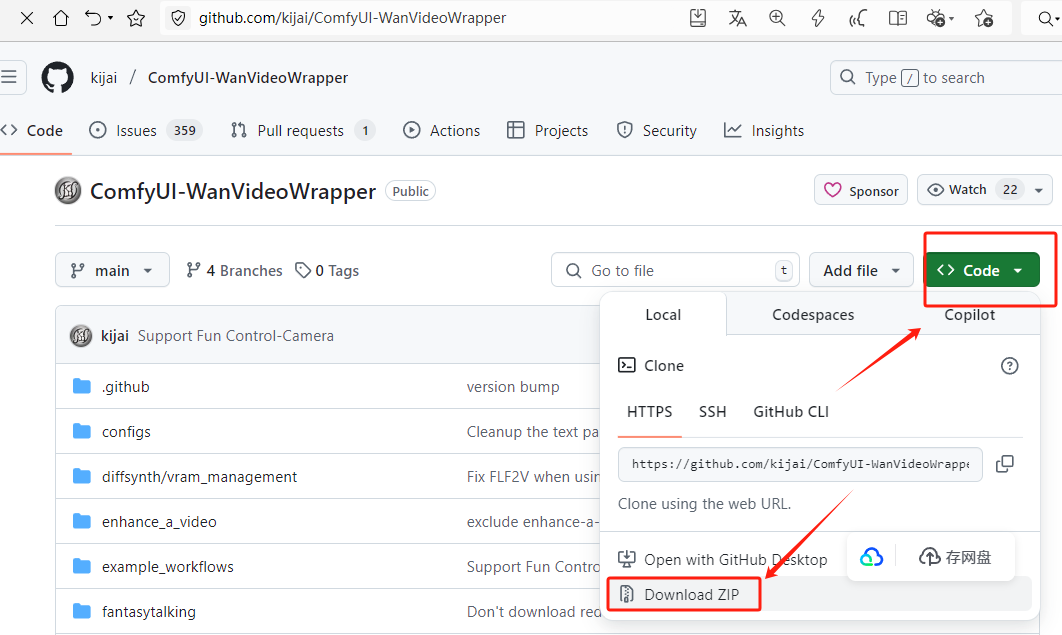This screenshot has height=635, width=1062.
Task: Open the enhance_a_video folder
Action: point(159,521)
